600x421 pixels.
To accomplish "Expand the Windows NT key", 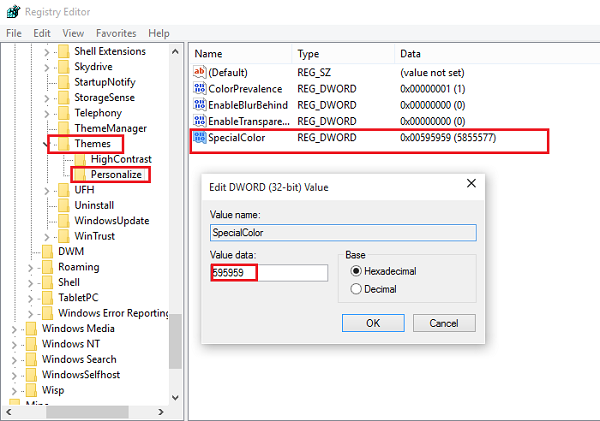I will pos(14,344).
